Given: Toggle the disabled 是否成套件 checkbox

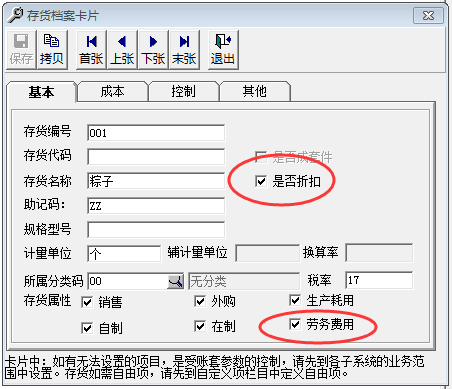Looking at the screenshot, I should tap(261, 157).
